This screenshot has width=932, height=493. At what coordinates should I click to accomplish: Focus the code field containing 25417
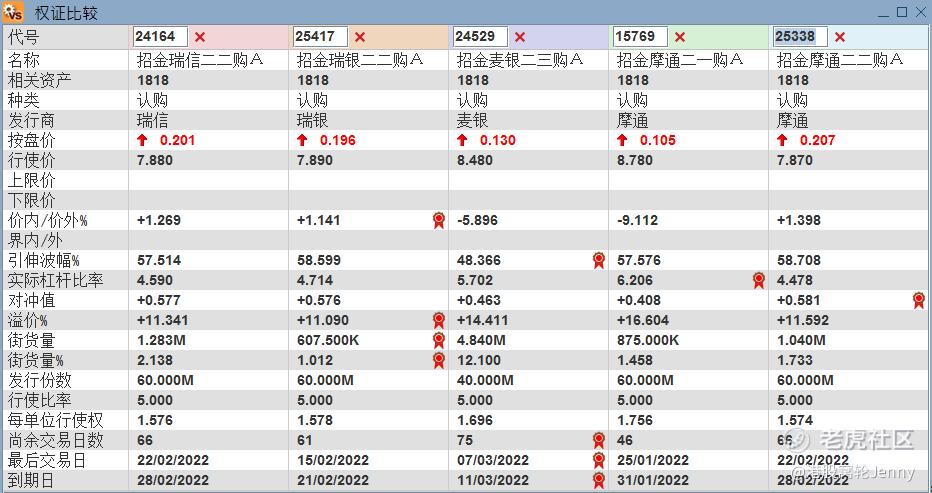320,37
